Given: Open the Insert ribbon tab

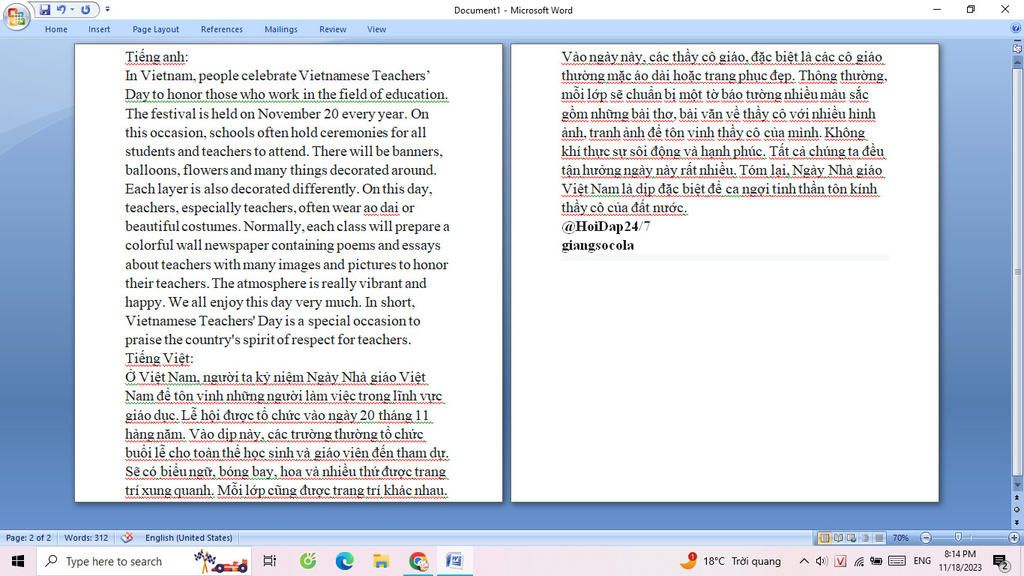Looking at the screenshot, I should (99, 29).
